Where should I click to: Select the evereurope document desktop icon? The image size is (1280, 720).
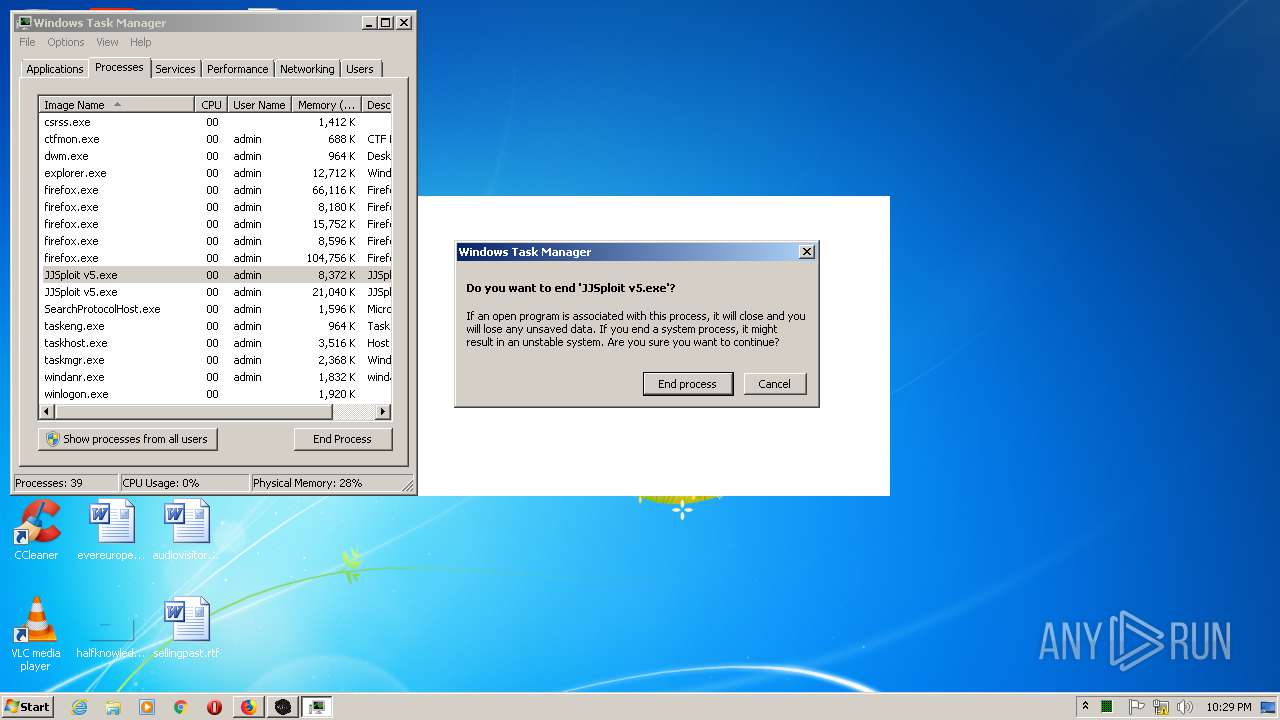[x=111, y=530]
